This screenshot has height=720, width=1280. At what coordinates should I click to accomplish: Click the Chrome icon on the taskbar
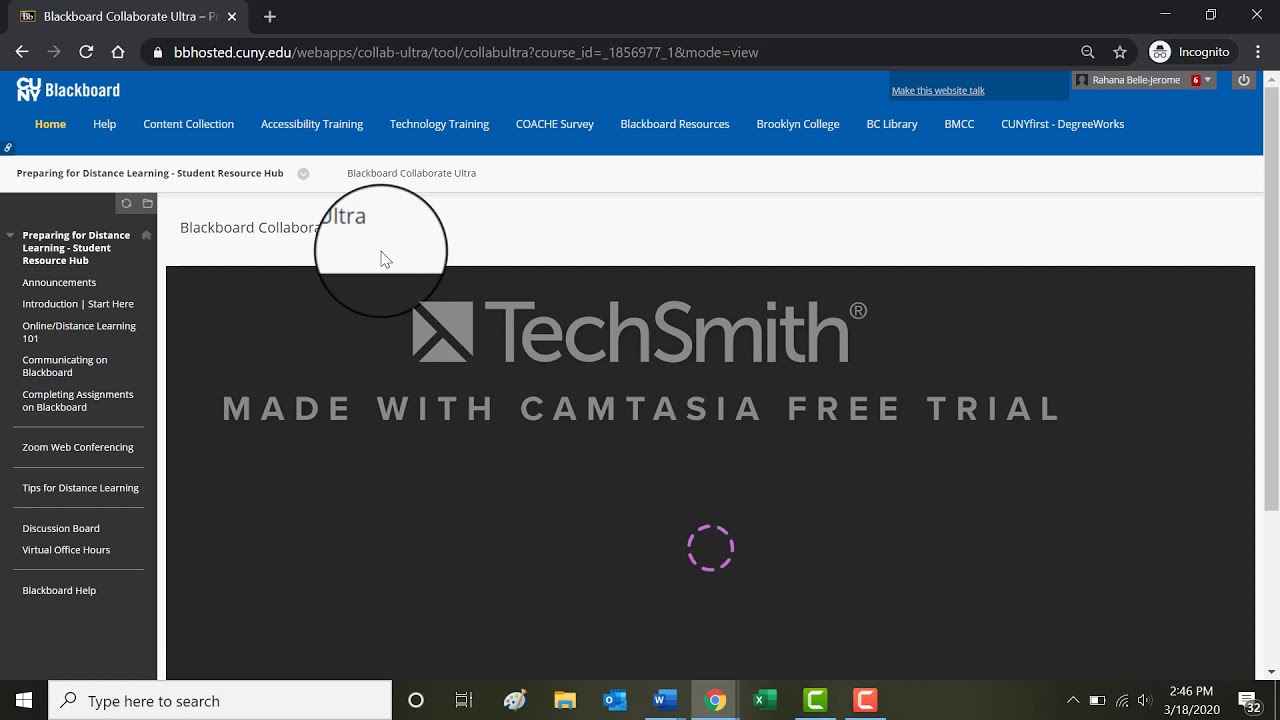(715, 700)
